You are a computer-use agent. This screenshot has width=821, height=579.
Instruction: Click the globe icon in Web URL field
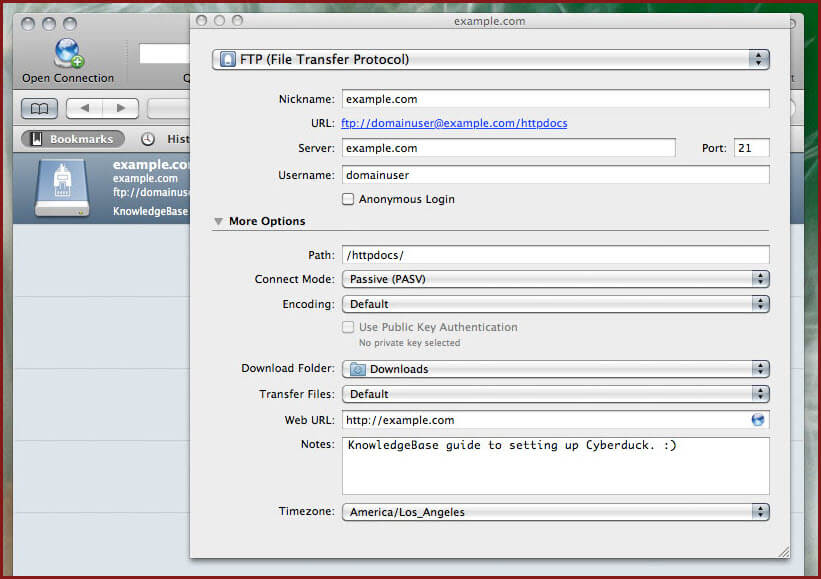[758, 420]
